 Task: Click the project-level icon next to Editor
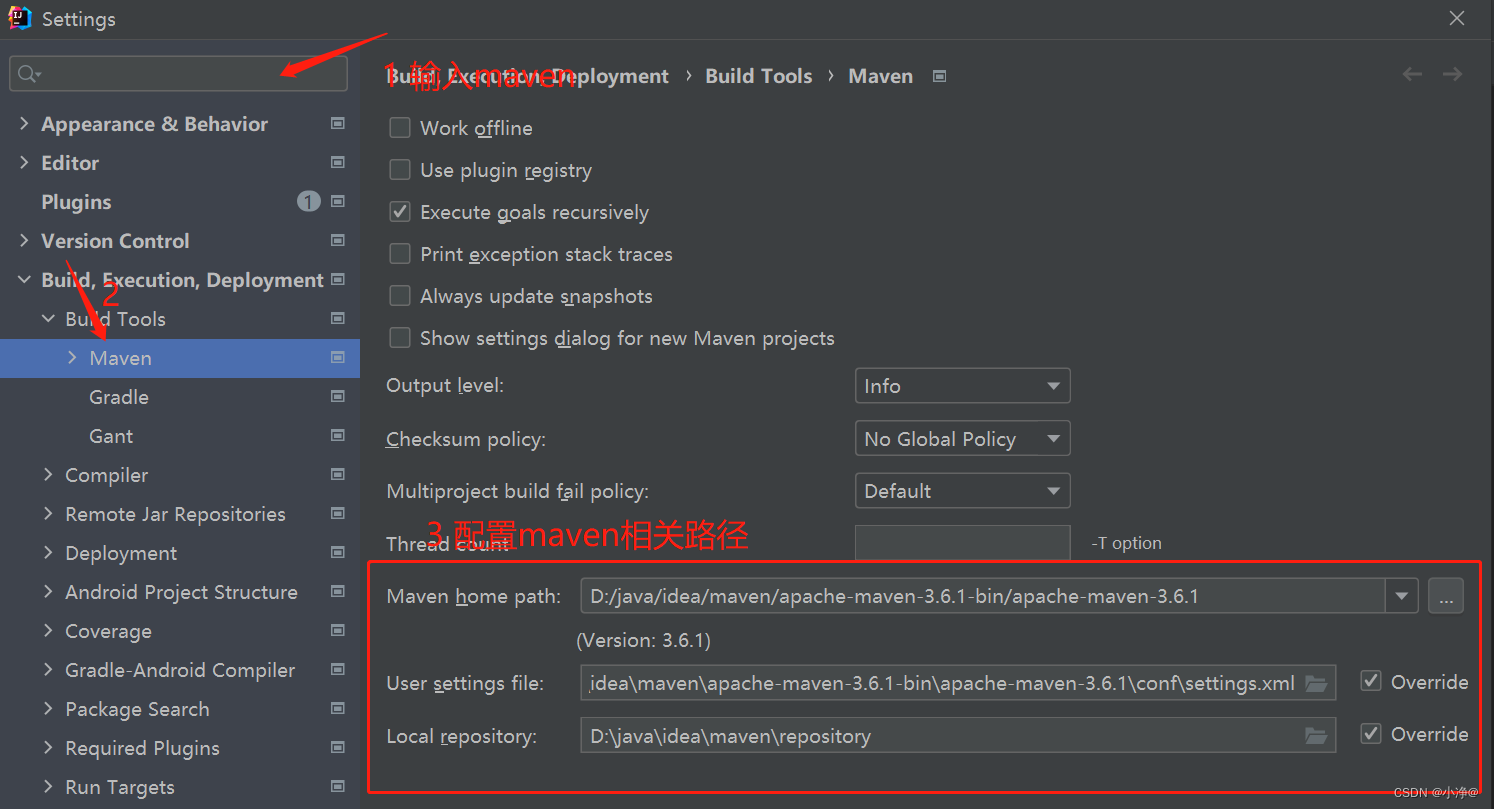pyautogui.click(x=338, y=163)
